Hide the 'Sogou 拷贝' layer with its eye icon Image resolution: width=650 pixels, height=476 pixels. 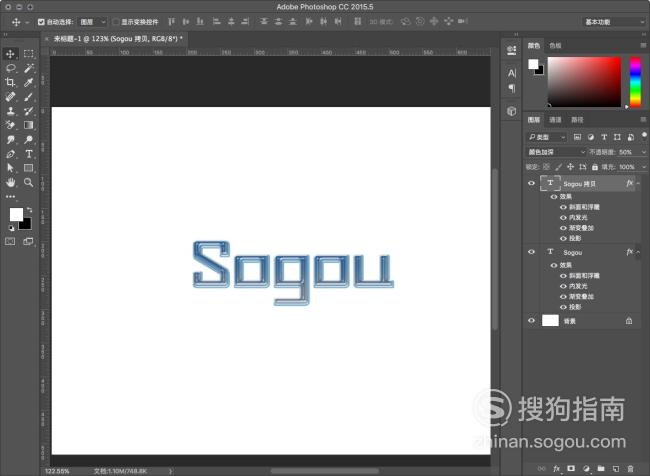coord(531,183)
